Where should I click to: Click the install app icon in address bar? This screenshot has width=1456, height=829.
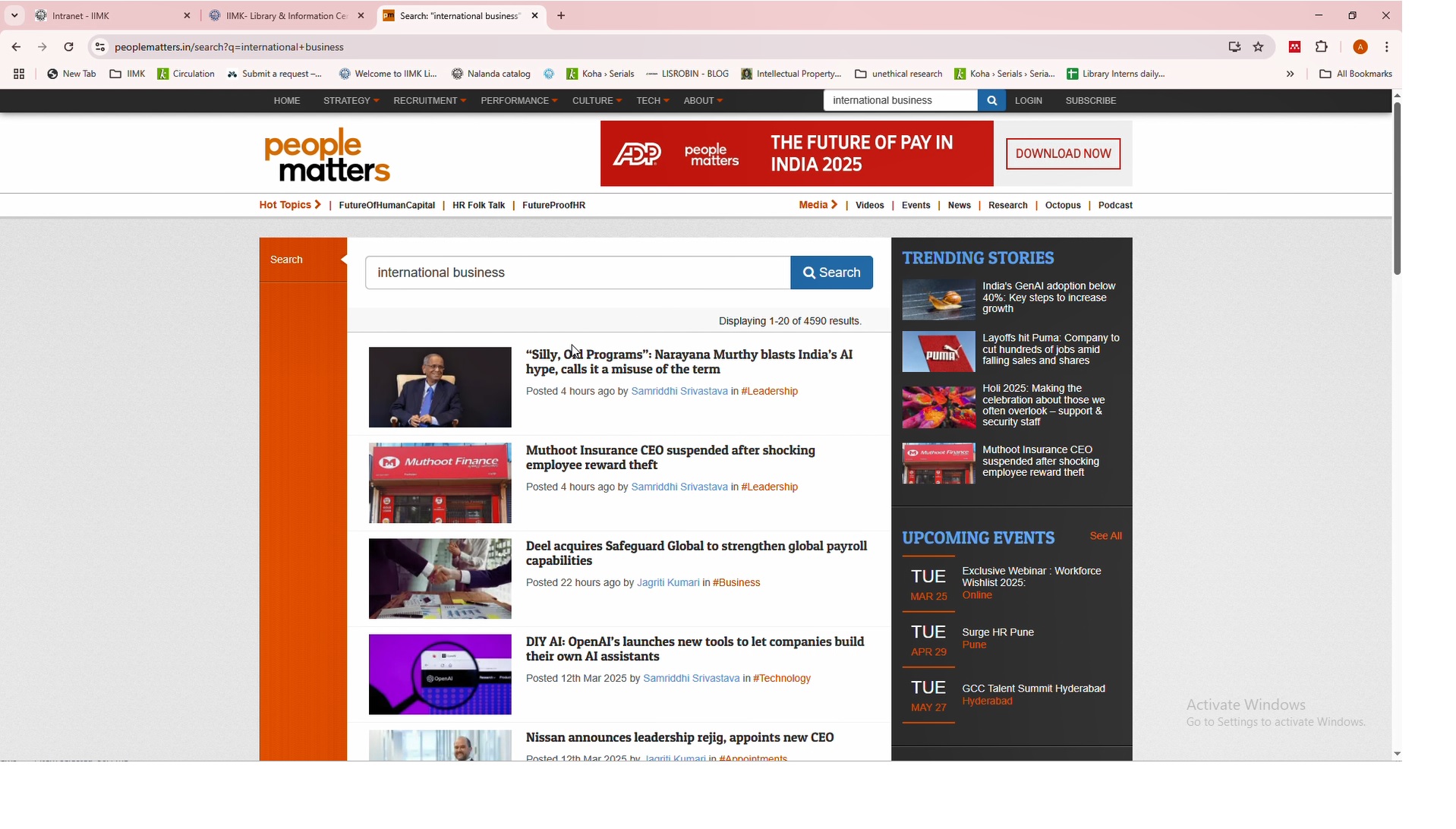coord(1234,47)
